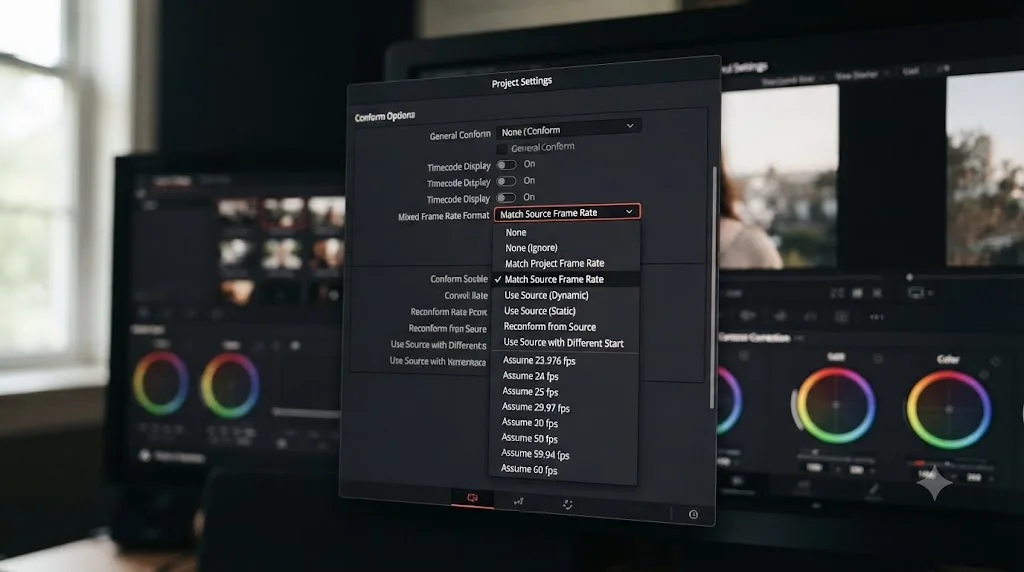Click the Mixed Frame Rate Format label
1024x572 pixels.
[x=443, y=216]
